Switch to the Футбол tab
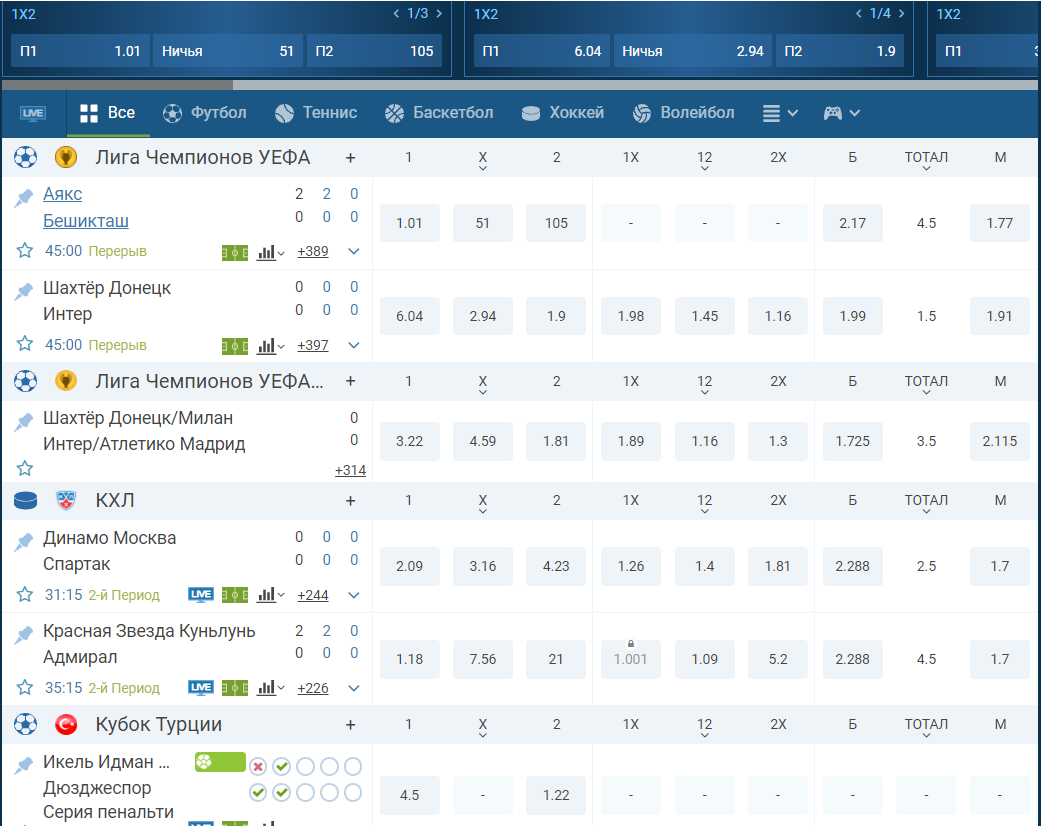The image size is (1041, 826). (204, 113)
